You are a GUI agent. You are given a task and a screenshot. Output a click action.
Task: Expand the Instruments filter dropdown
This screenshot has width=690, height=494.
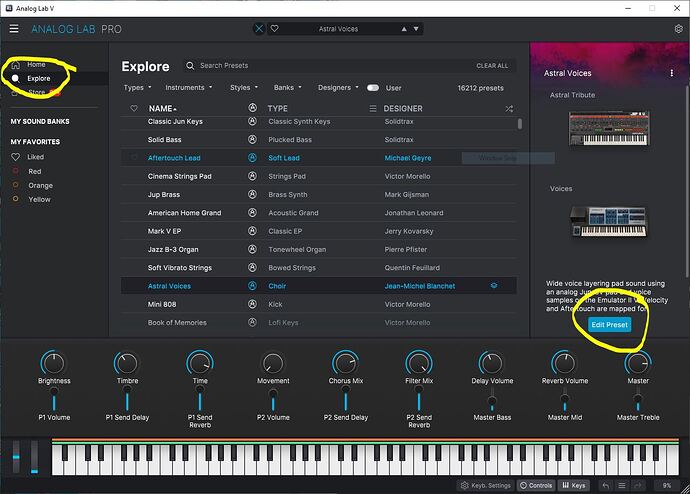tap(189, 88)
